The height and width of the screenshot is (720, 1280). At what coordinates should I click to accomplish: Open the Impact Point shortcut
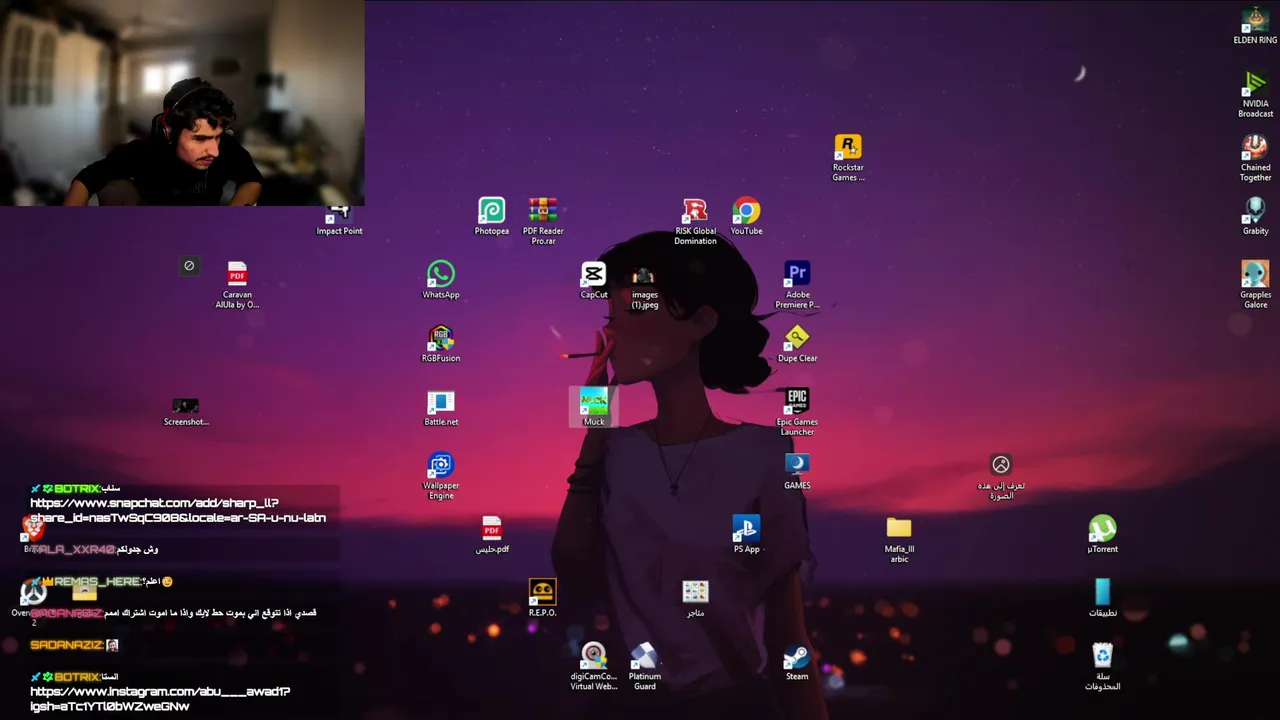339,221
